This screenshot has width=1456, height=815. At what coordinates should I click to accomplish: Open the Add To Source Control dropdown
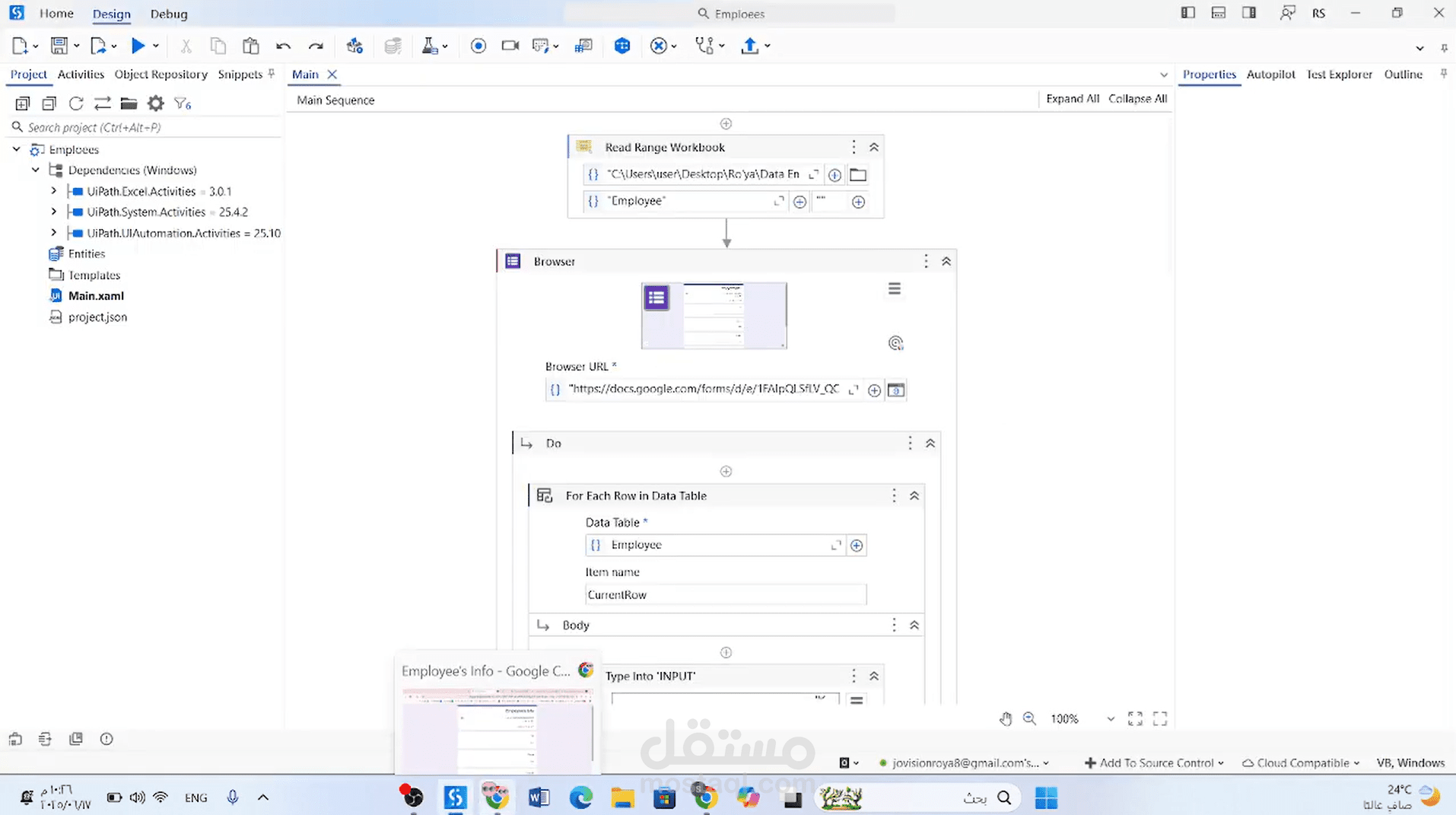pos(1153,762)
